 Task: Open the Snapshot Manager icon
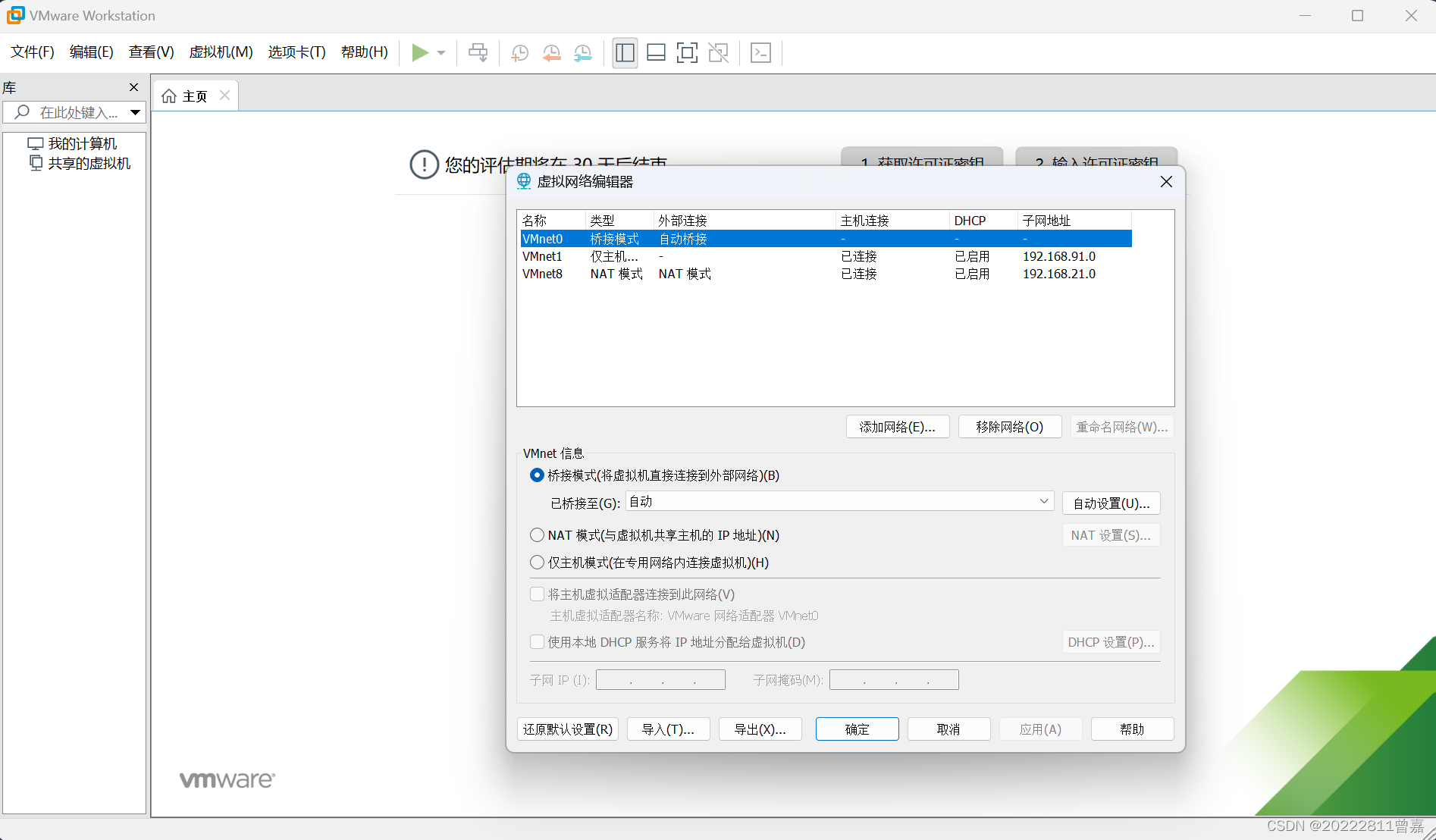coord(583,52)
